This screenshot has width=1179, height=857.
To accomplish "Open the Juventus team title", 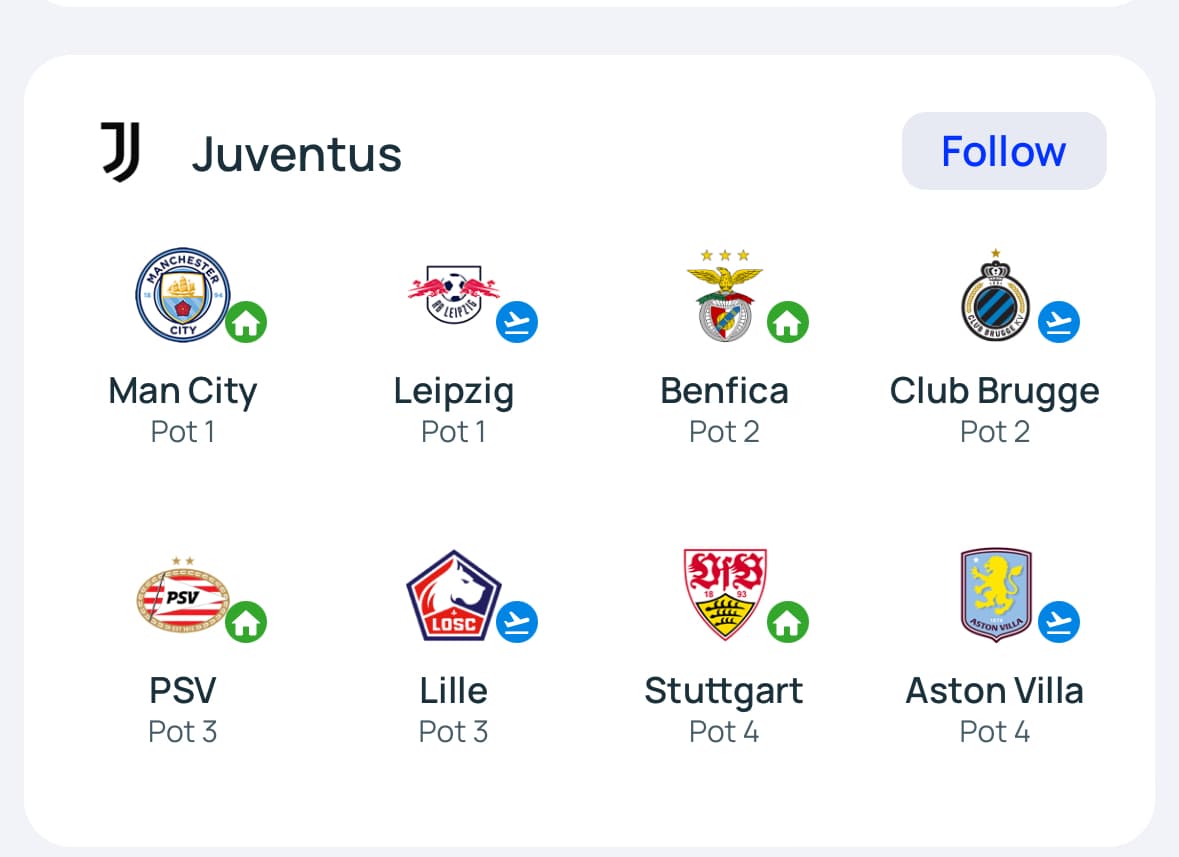I will [296, 154].
